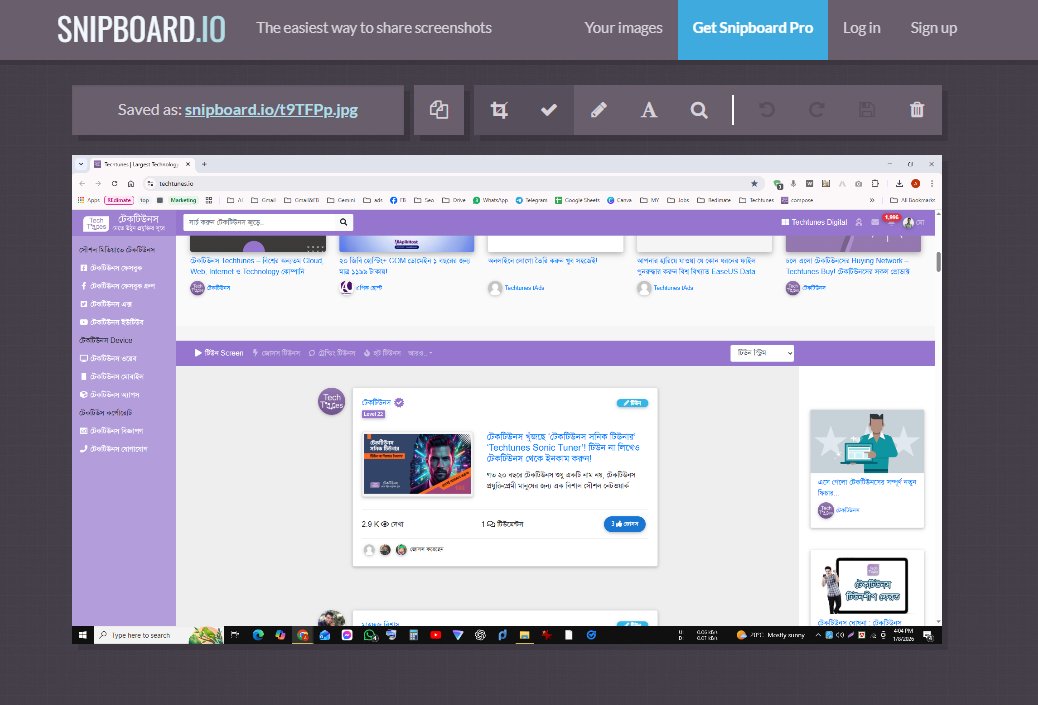Viewport: 1038px width, 705px height.
Task: Redo the last edit
Action: click(817, 110)
